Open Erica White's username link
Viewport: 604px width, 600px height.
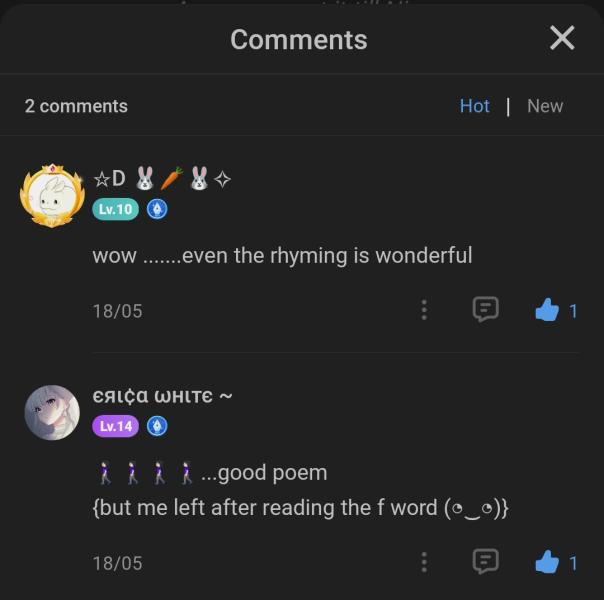(162, 396)
